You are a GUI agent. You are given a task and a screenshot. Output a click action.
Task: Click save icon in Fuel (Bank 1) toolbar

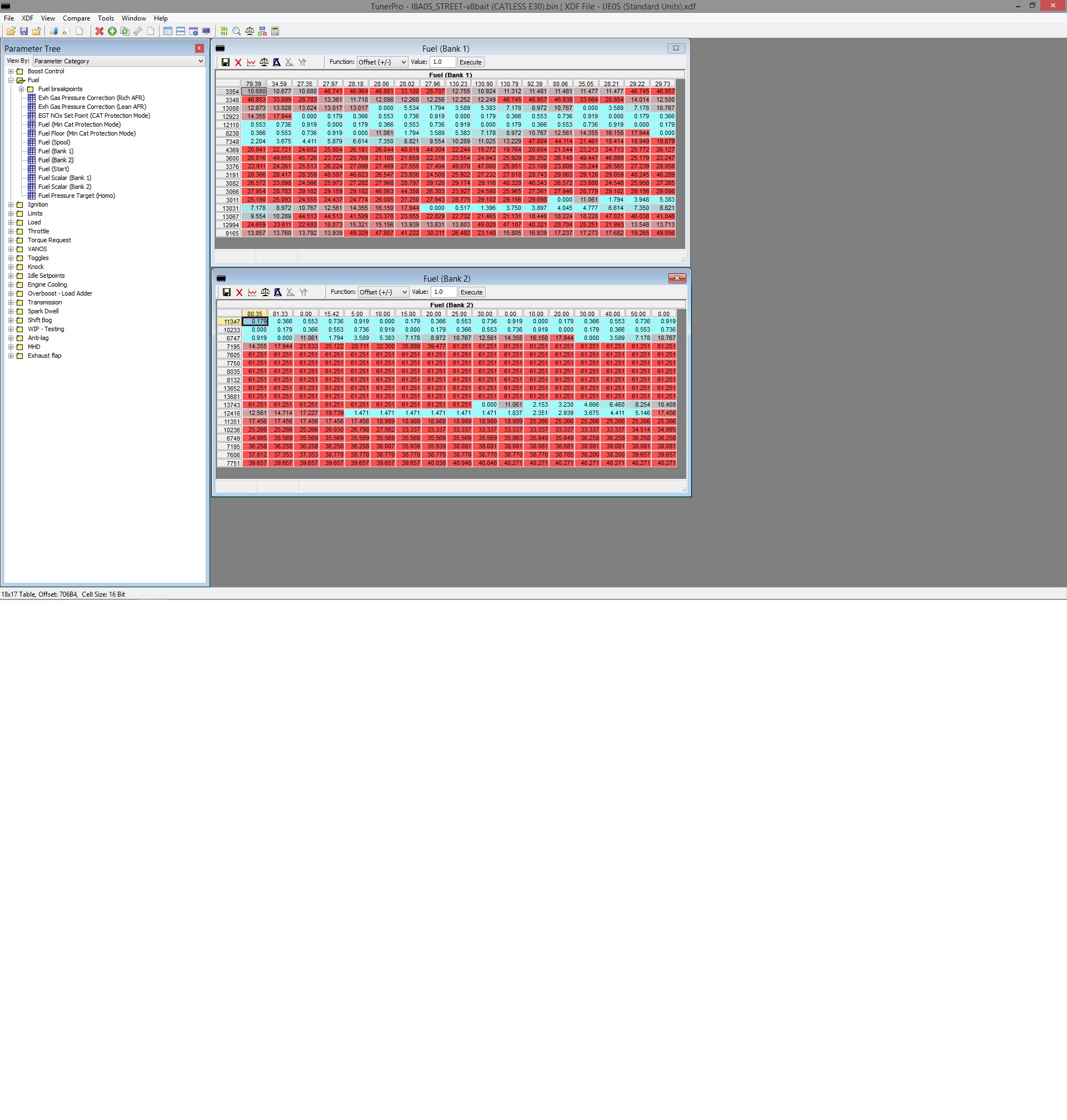click(225, 63)
